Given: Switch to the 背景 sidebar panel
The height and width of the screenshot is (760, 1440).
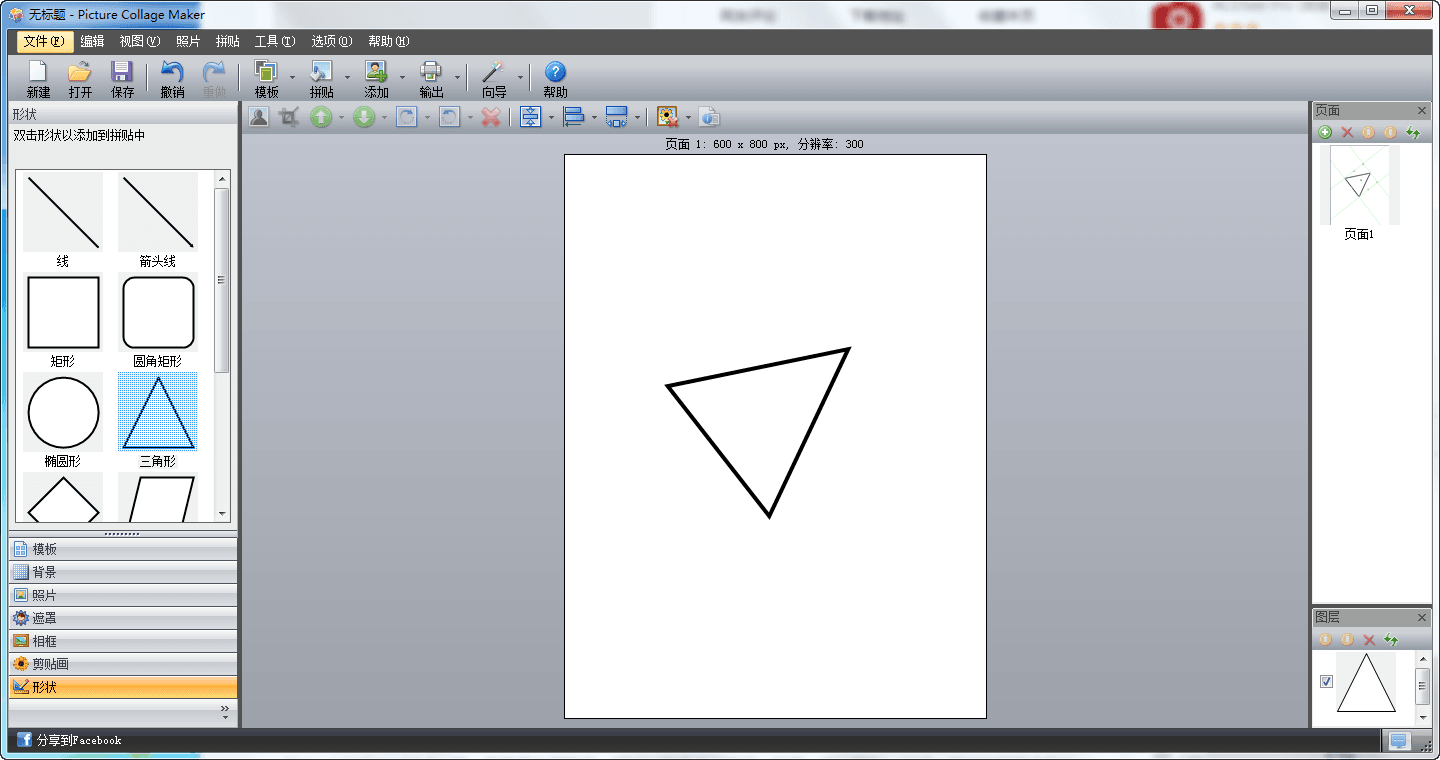Looking at the screenshot, I should [x=123, y=572].
